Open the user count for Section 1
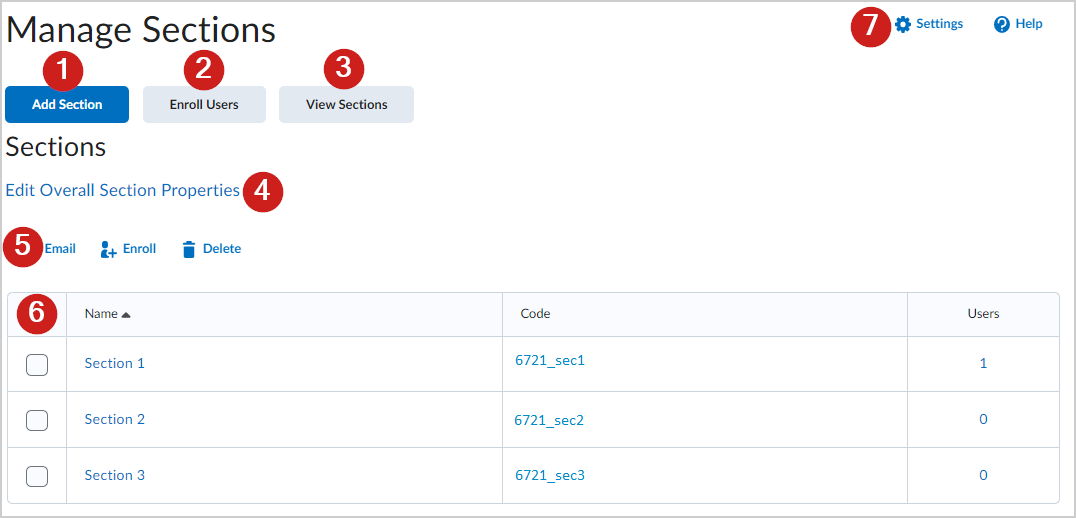 tap(983, 363)
